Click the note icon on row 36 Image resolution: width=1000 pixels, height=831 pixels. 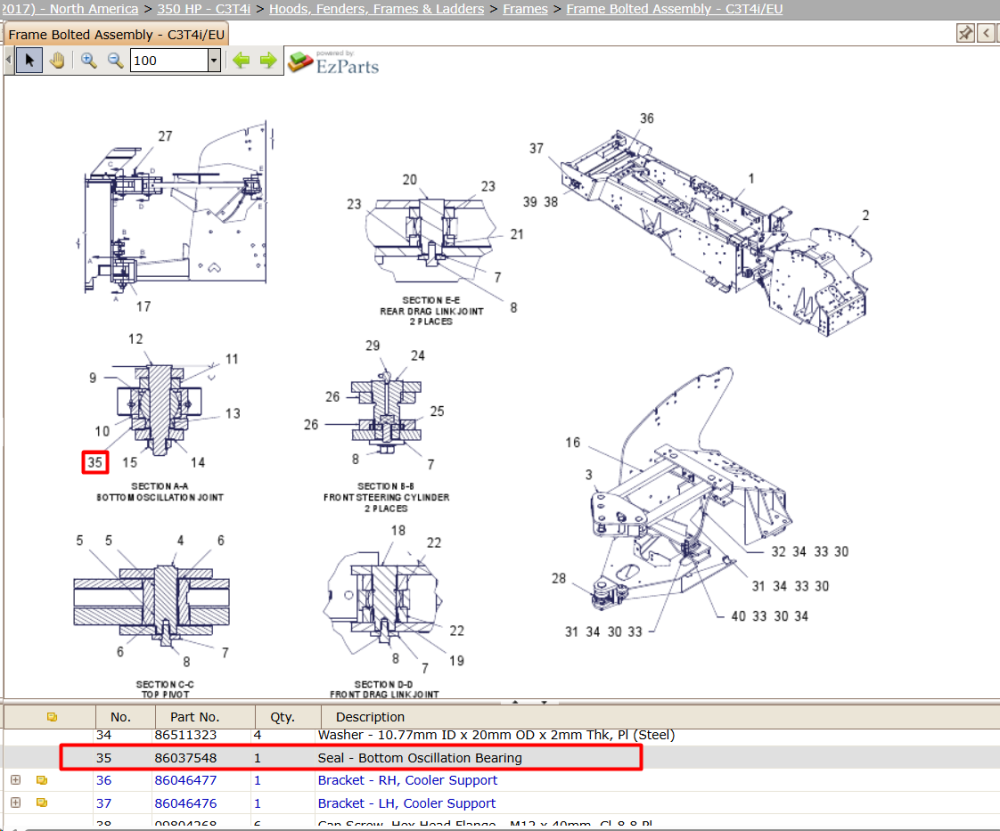[x=41, y=780]
